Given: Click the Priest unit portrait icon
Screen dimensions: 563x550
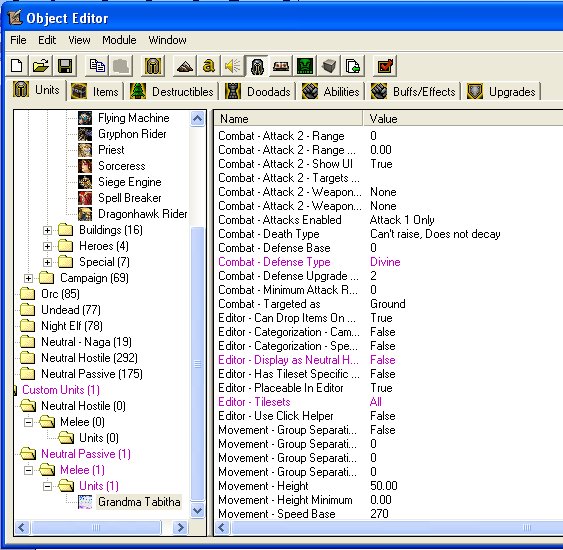Looking at the screenshot, I should [85, 150].
